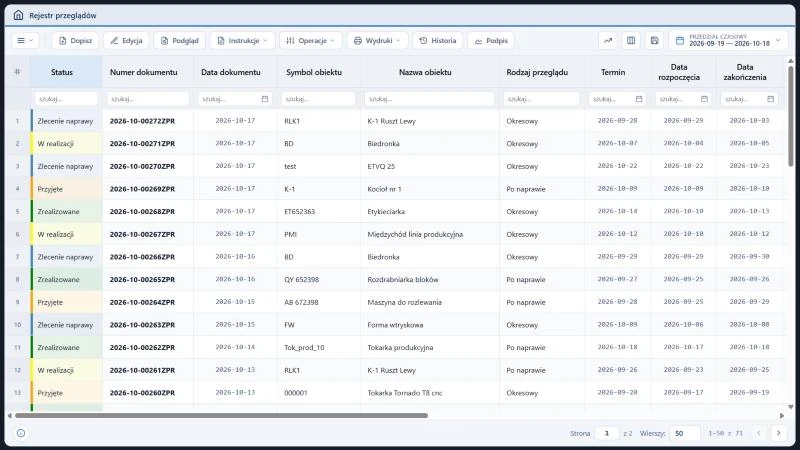Click the Edycja button
Screen dimensions: 800x450
[126, 40]
